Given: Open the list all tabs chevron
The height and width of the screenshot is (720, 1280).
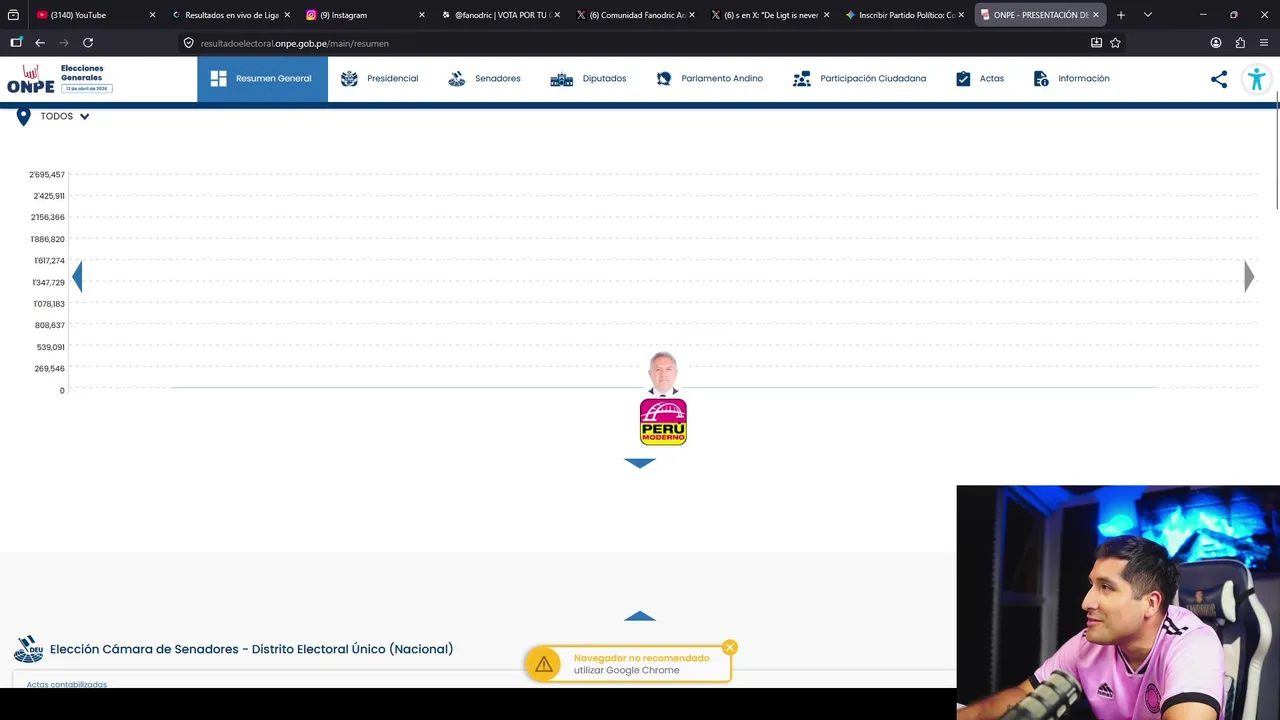Looking at the screenshot, I should (1147, 15).
